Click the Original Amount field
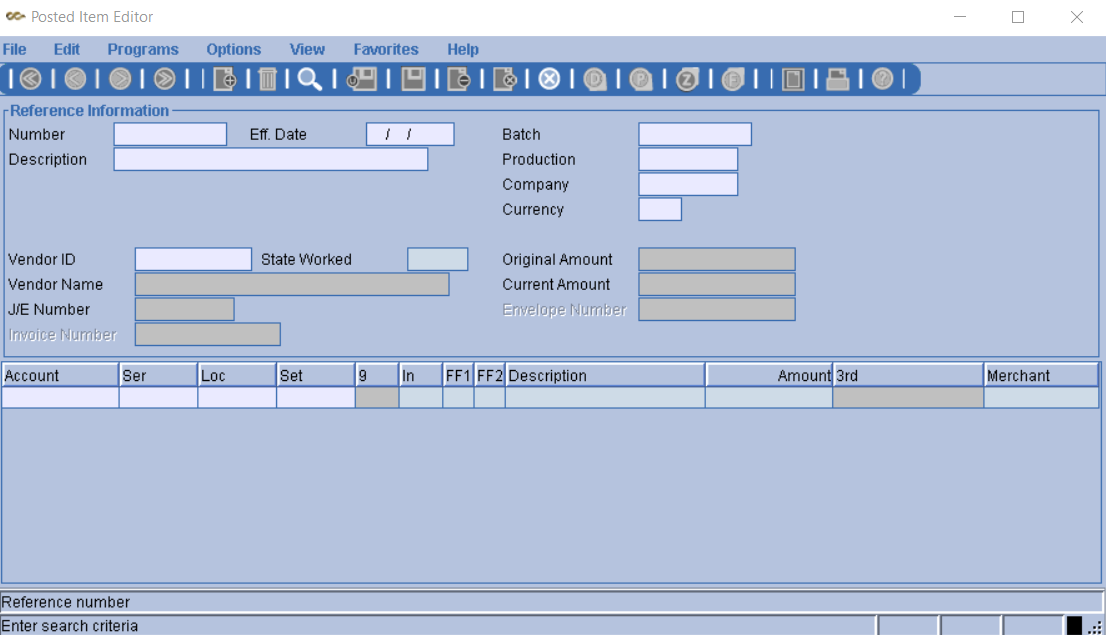Viewport: 1106px width, 635px height. coord(717,259)
